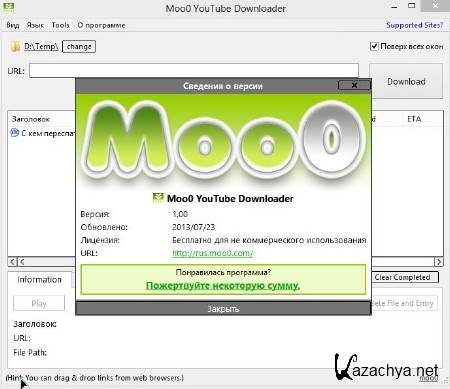Minimize the Moo0 YouTube Downloader window
450x389 pixels.
[x=394, y=6]
